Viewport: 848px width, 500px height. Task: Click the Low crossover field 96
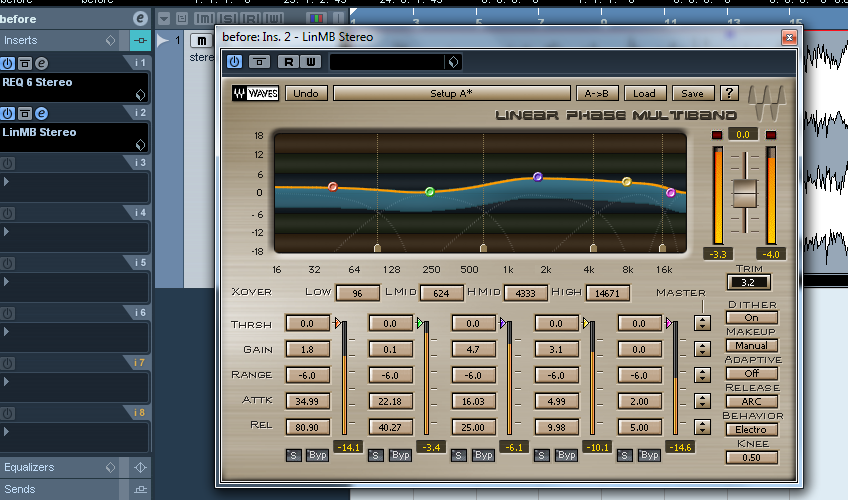tap(357, 293)
